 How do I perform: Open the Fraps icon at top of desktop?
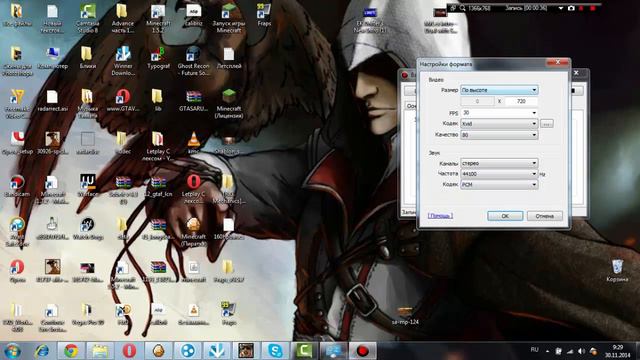coord(264,15)
